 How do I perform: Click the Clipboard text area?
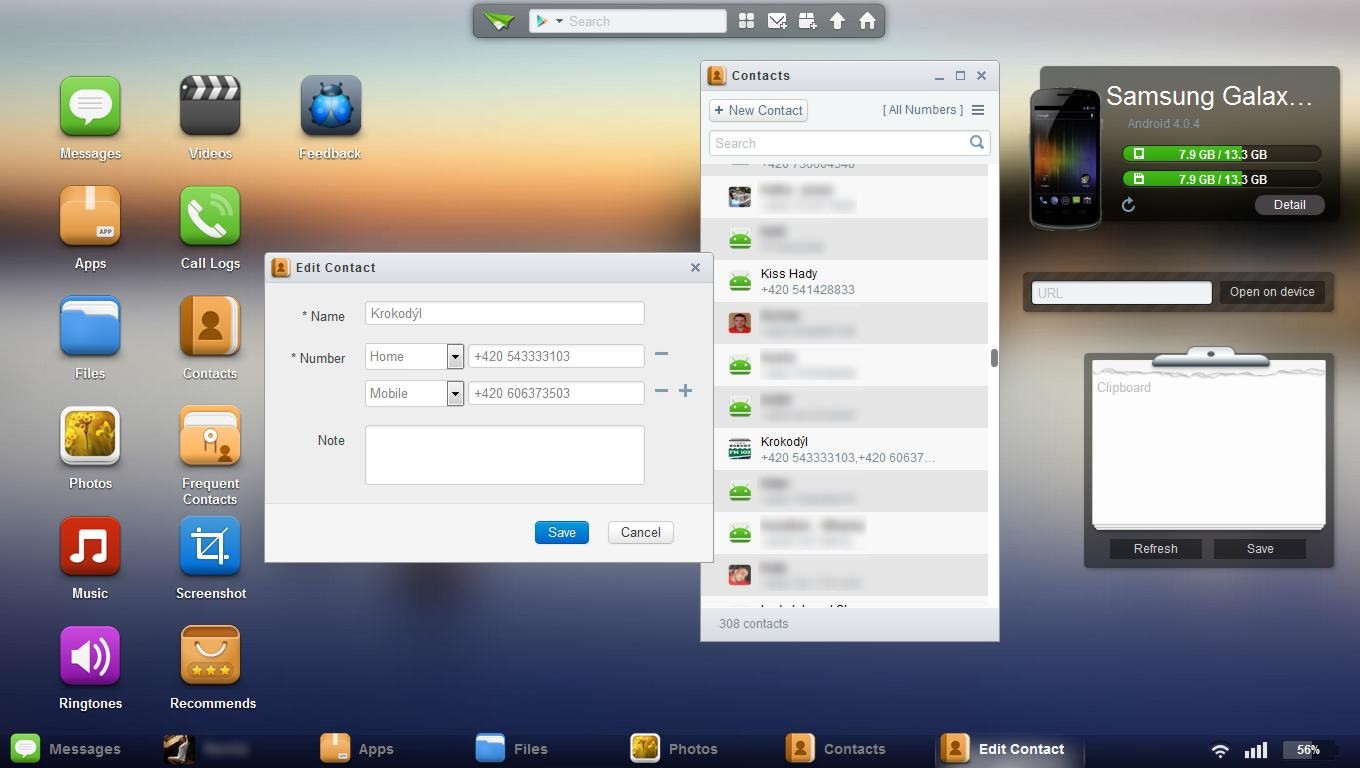tap(1208, 450)
